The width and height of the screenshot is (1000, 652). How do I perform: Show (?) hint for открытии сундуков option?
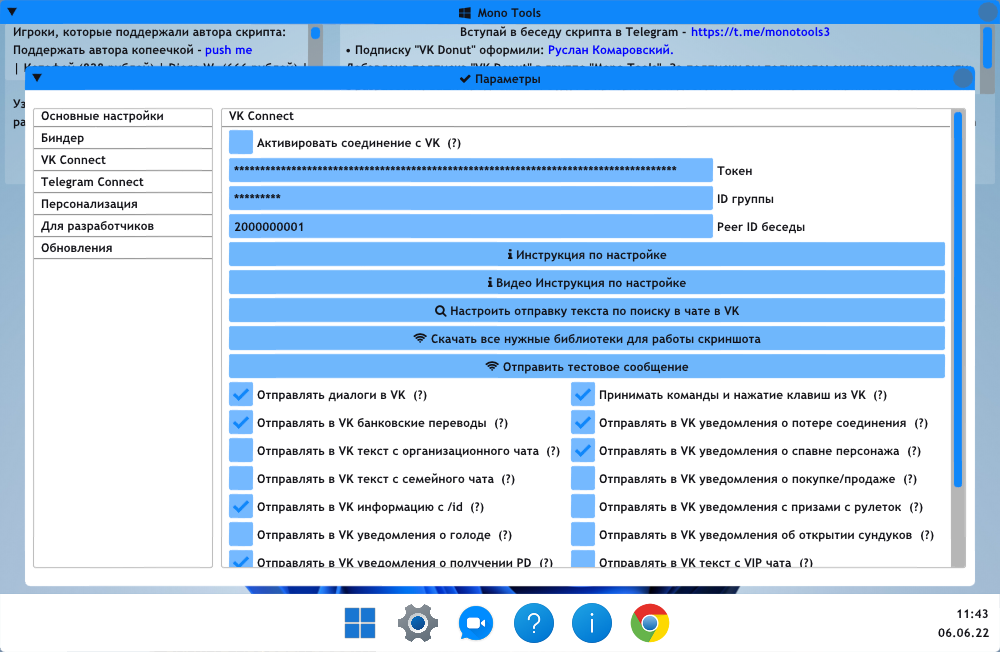(x=927, y=535)
